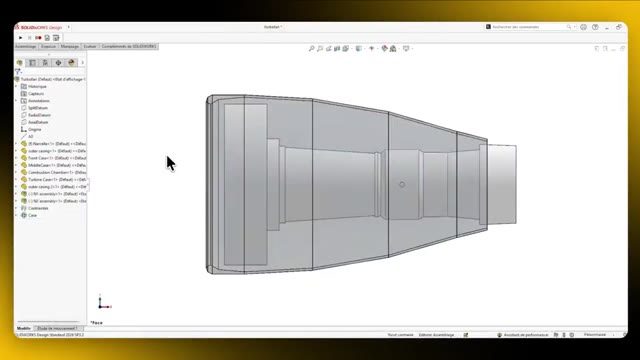Open the Hide/Show Items icon

pos(371,49)
